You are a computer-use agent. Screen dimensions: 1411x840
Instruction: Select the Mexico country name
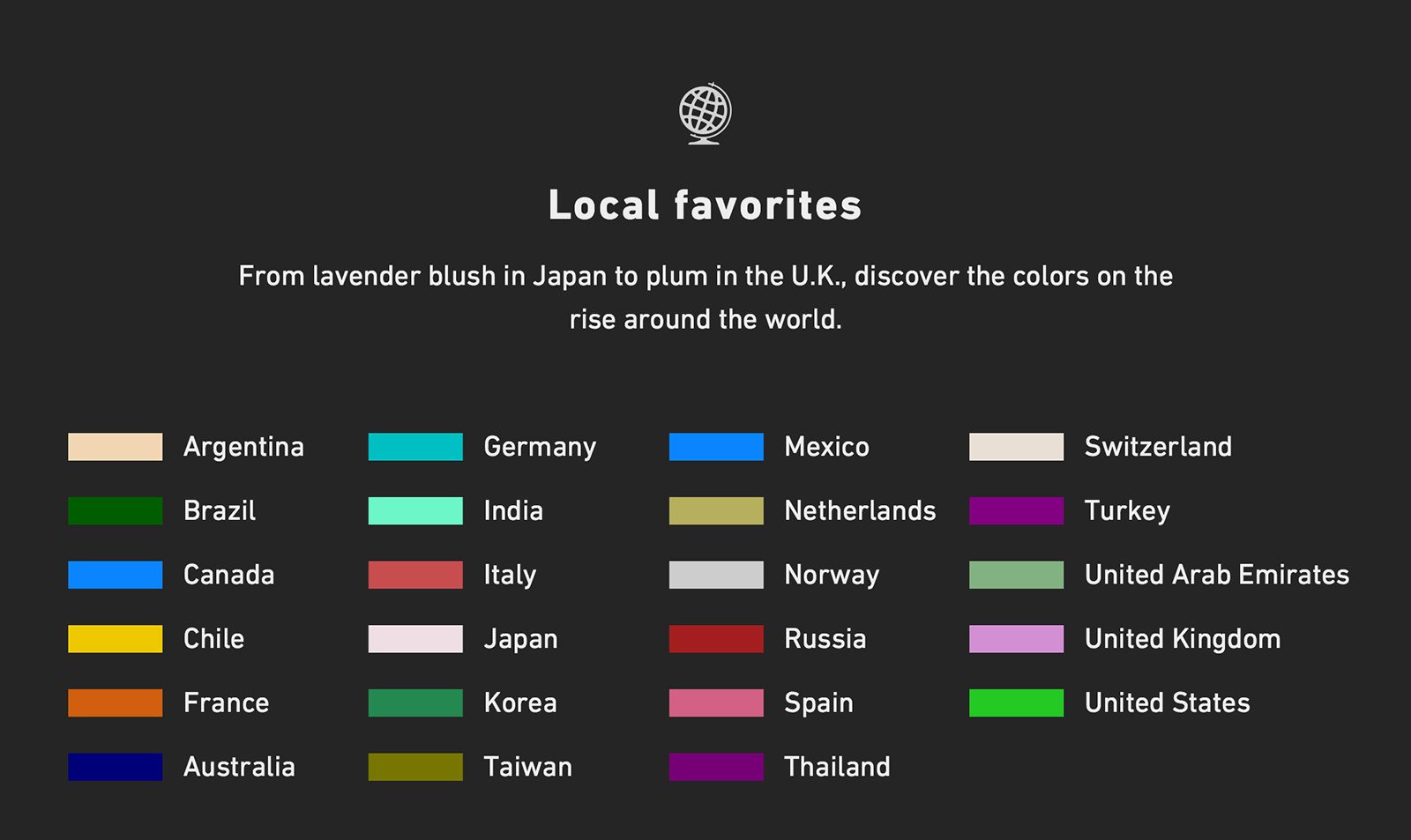click(826, 447)
